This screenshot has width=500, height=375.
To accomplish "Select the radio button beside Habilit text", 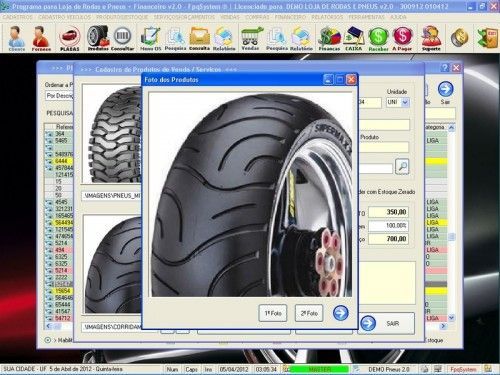I will pyautogui.click(x=48, y=340).
